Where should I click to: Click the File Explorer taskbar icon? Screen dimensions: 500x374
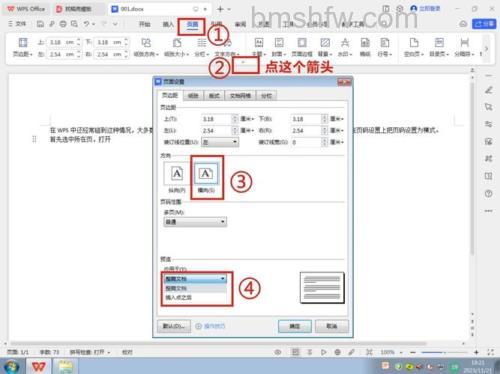pyautogui.click(x=66, y=367)
